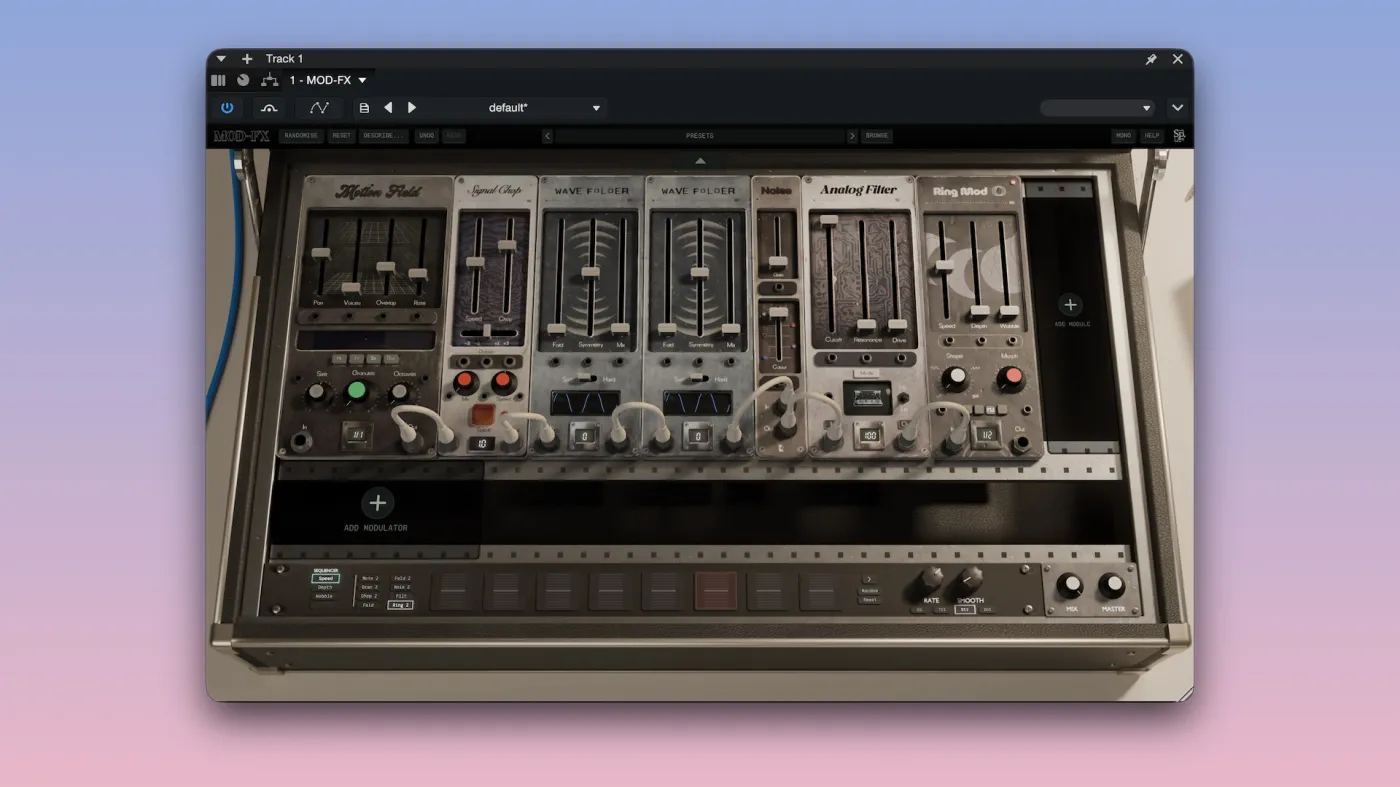
Task: Select Depth in the sequencer target list
Action: click(x=325, y=588)
